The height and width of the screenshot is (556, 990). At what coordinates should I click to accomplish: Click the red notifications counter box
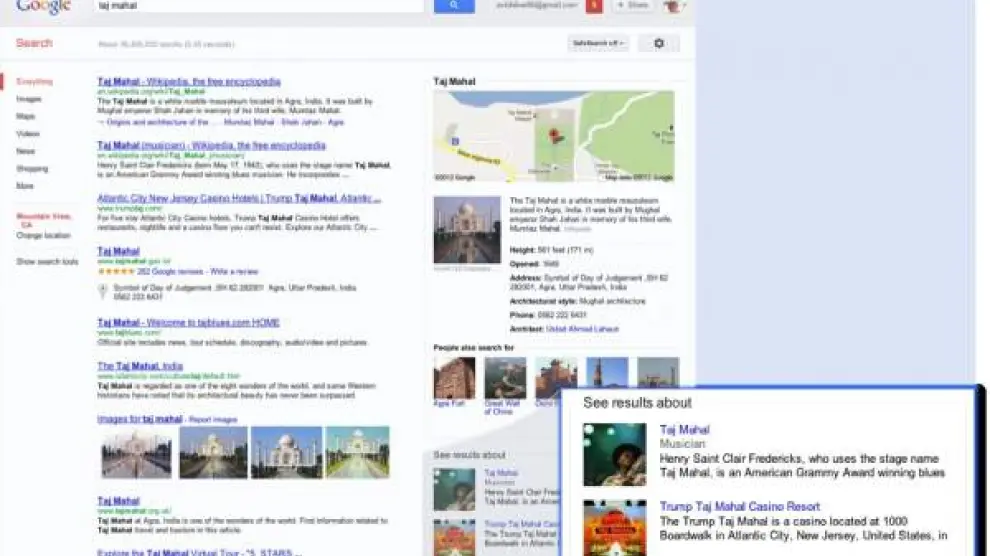tap(594, 6)
